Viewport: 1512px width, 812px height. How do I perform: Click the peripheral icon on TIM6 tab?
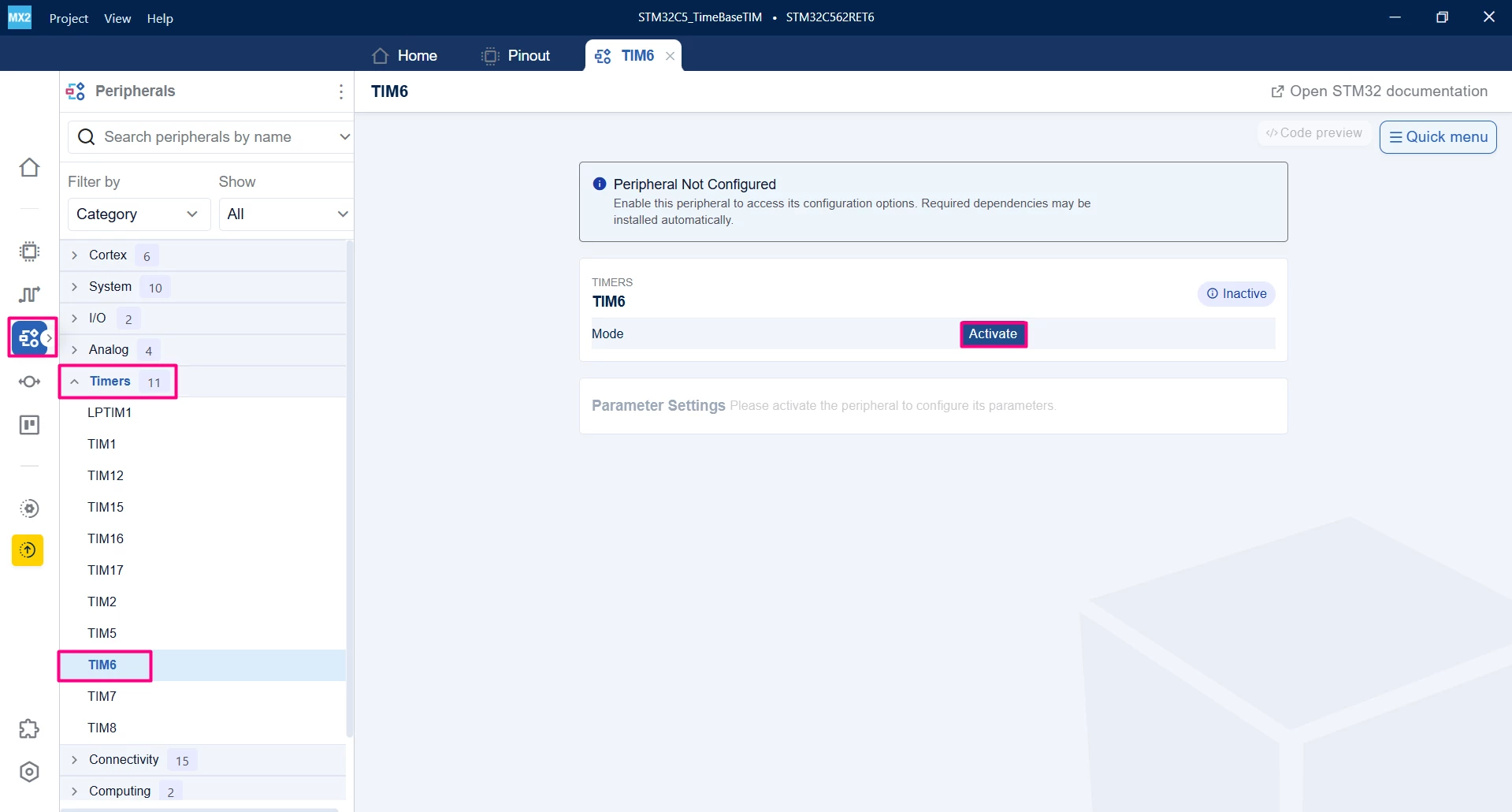pyautogui.click(x=603, y=56)
